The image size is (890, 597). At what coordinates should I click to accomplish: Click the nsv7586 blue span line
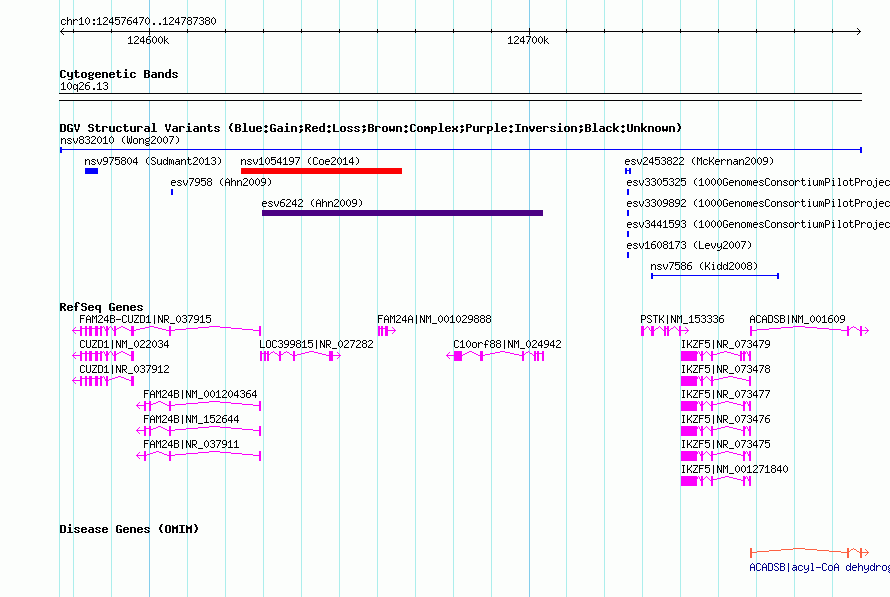tap(715, 276)
